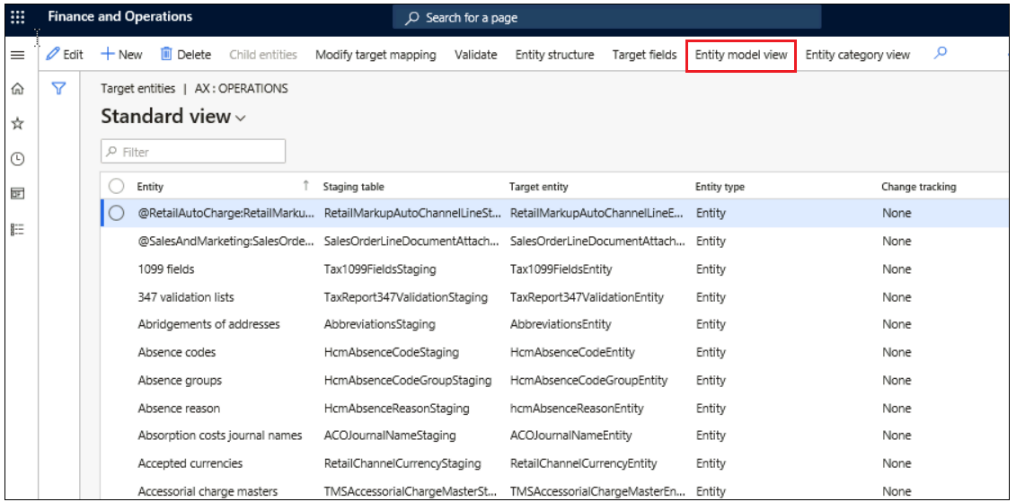Image resolution: width=1016 pixels, height=502 pixels.
Task: Click the grid Filter input field
Action: (x=193, y=152)
